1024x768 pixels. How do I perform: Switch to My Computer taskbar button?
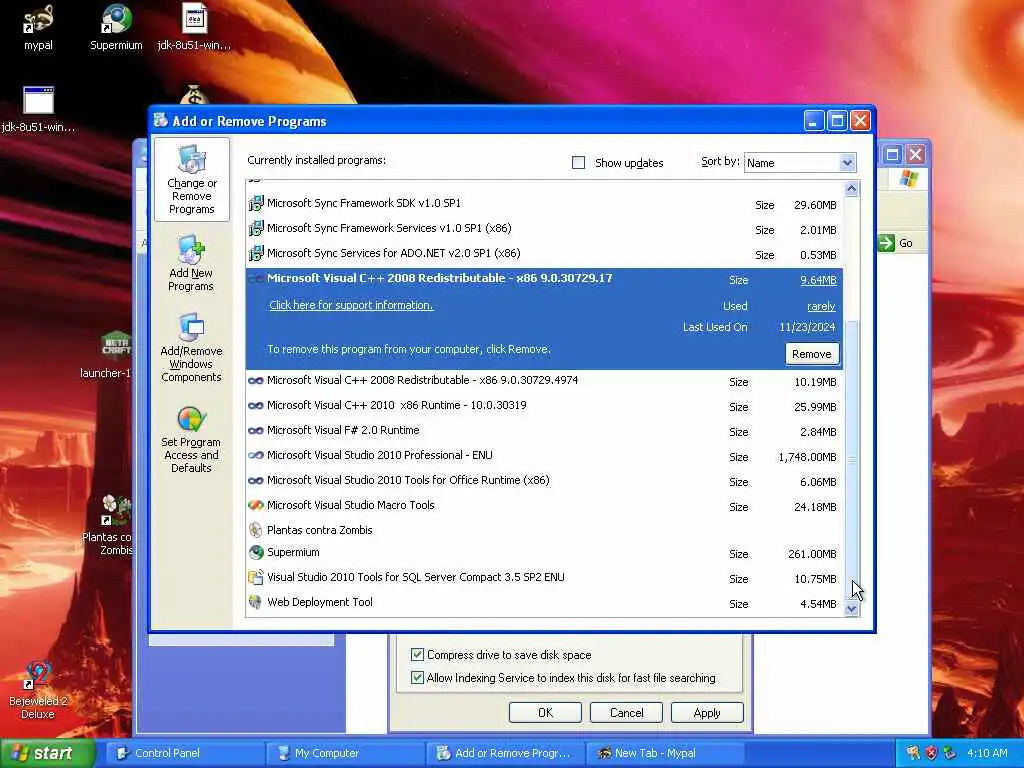point(344,753)
